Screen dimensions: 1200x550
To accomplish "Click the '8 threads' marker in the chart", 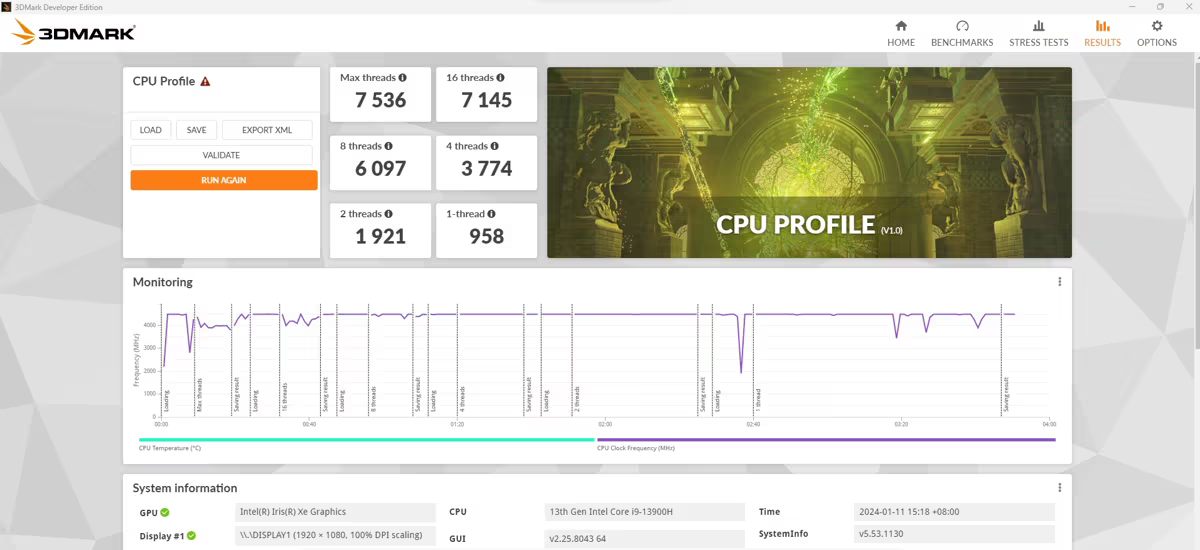I will pos(374,399).
